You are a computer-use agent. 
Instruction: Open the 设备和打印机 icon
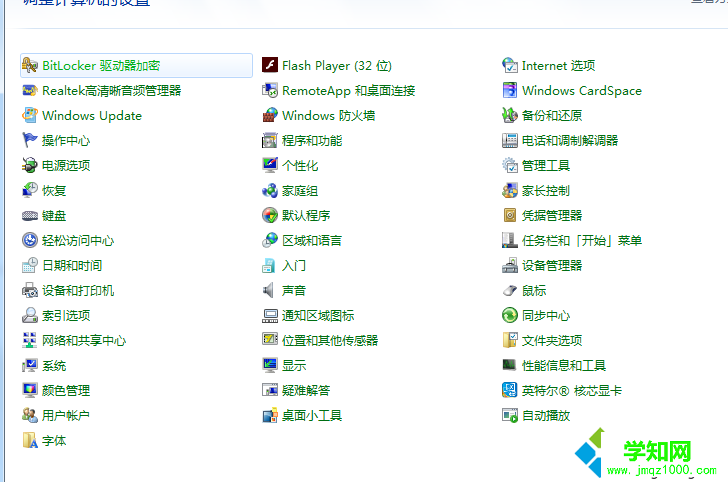pyautogui.click(x=30, y=291)
